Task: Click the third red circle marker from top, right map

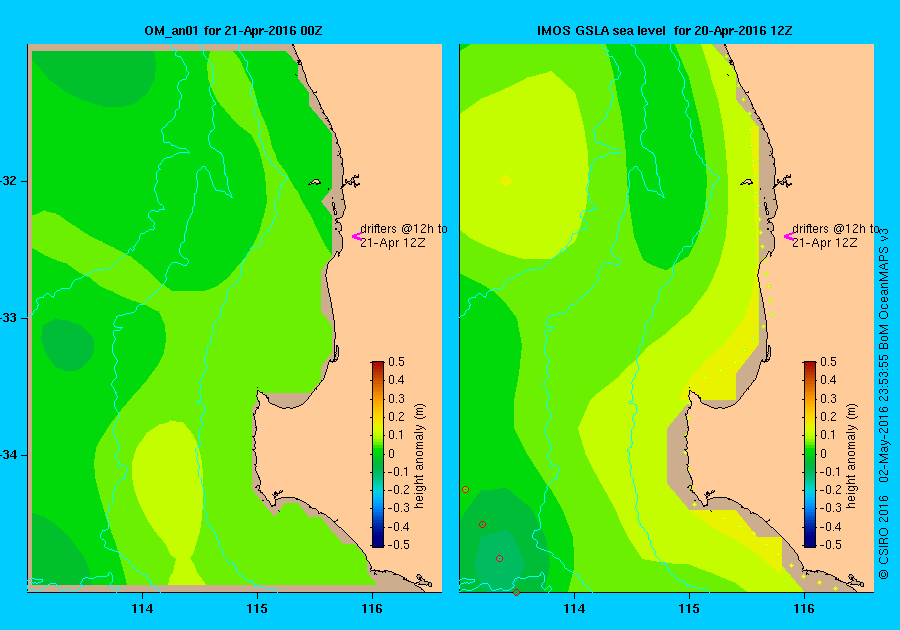Action: pyautogui.click(x=499, y=558)
